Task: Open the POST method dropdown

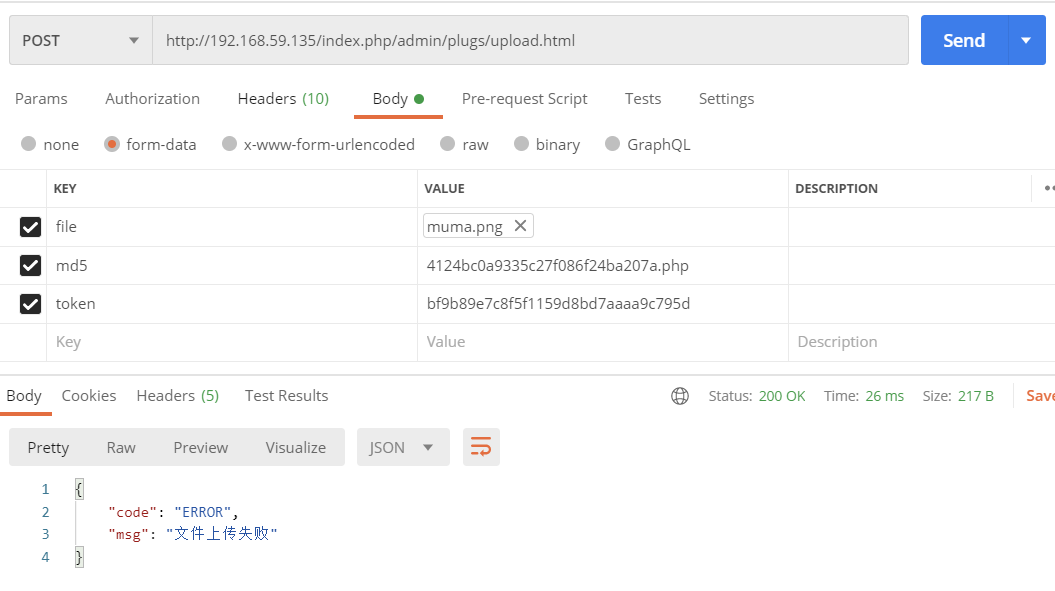Action: (x=80, y=41)
